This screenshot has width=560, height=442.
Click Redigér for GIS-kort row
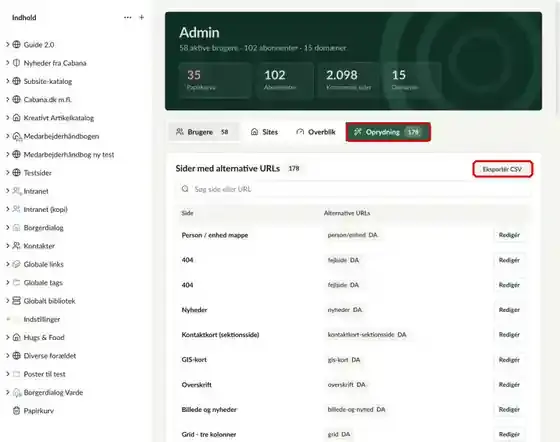point(509,360)
